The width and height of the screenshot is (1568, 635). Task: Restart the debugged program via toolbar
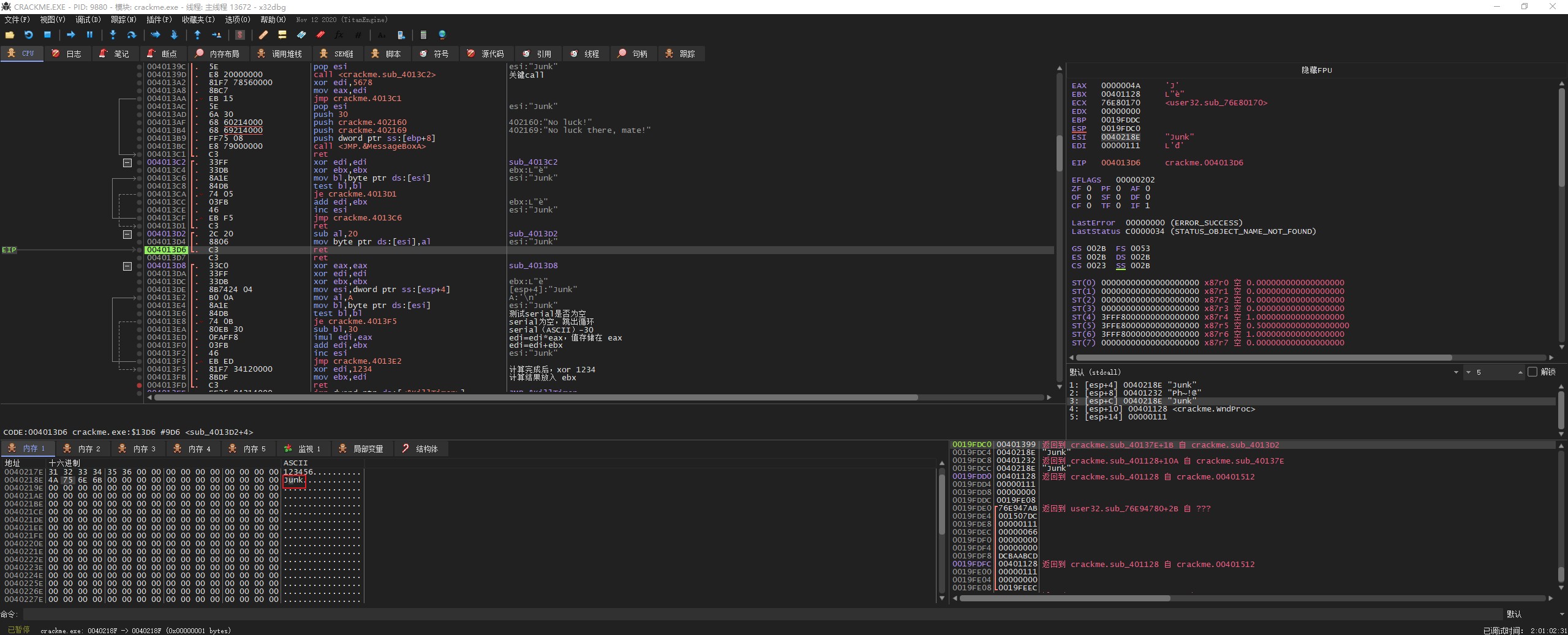(28, 35)
